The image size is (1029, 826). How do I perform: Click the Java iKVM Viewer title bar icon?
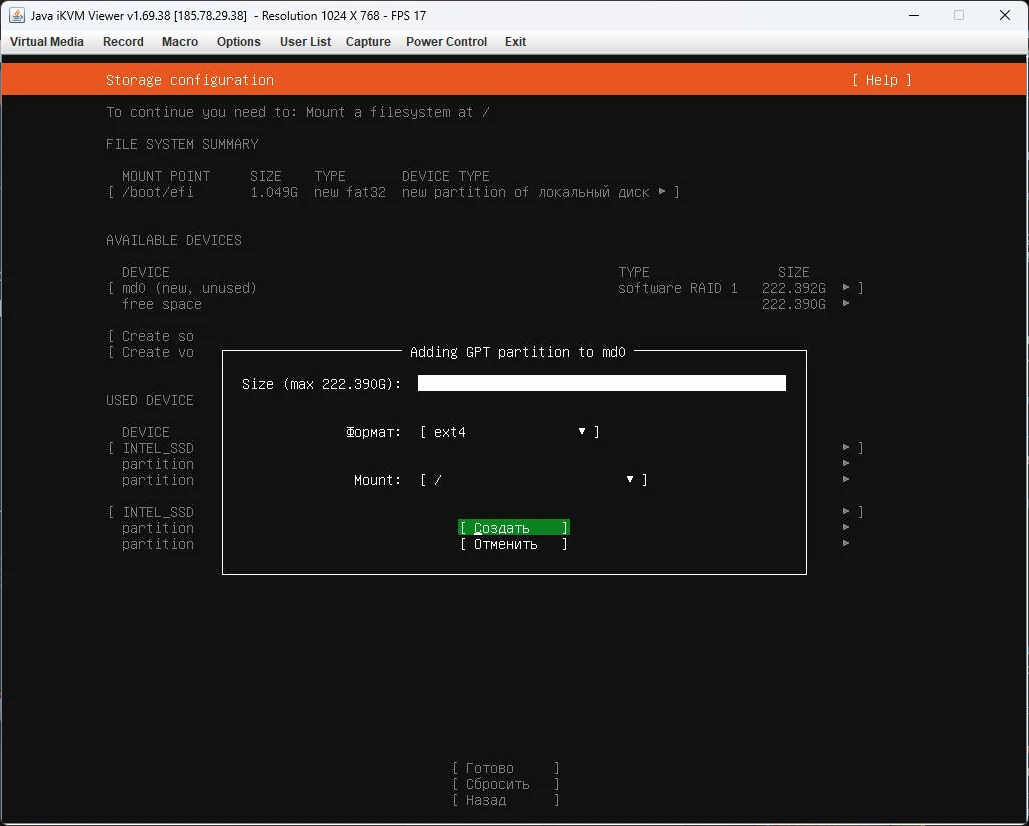[x=17, y=15]
